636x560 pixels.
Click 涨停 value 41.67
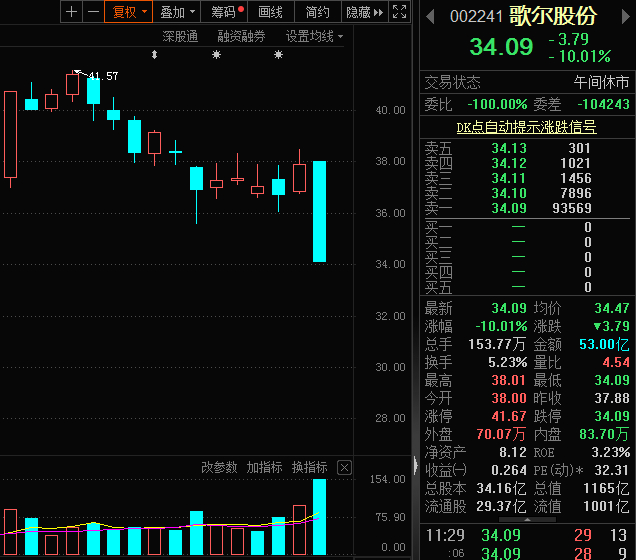[x=509, y=416]
